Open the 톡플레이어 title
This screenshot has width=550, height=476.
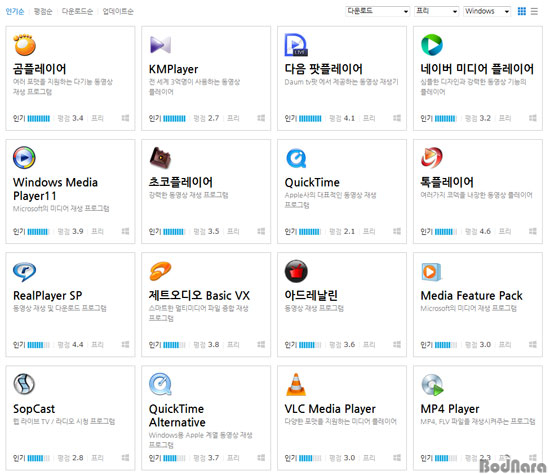(x=447, y=182)
